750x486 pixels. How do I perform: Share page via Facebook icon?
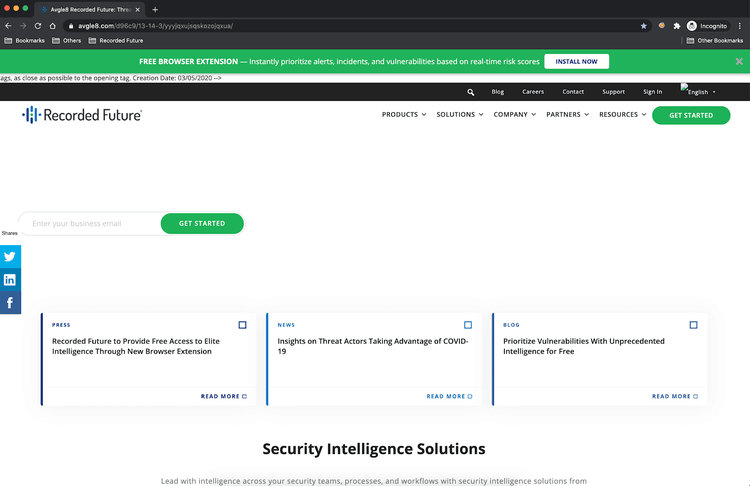pyautogui.click(x=10, y=303)
